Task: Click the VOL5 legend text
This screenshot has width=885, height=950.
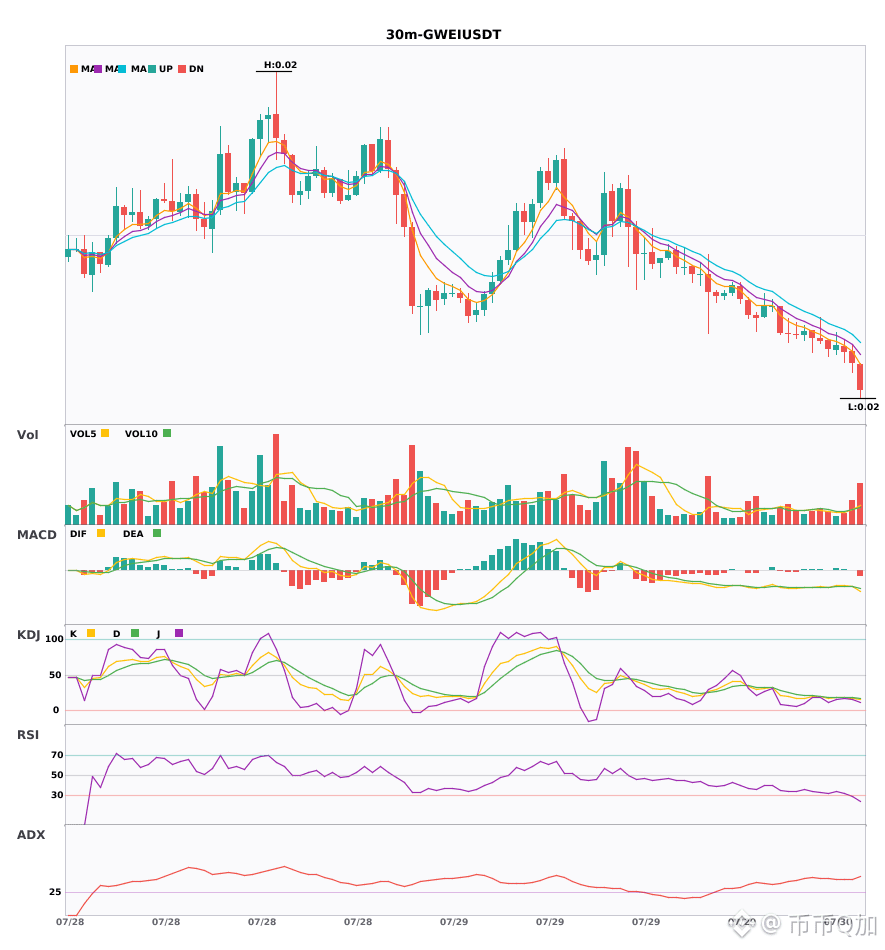Action: click(x=83, y=434)
